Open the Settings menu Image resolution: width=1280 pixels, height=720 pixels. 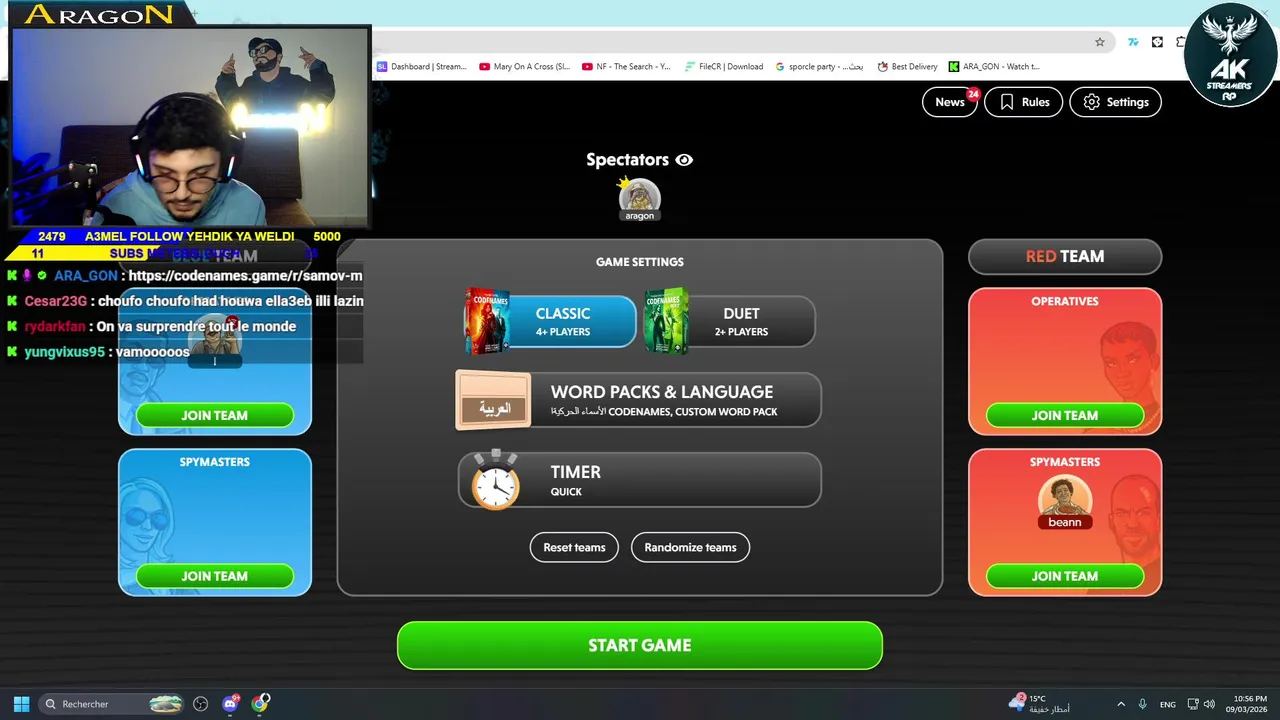(x=1115, y=102)
